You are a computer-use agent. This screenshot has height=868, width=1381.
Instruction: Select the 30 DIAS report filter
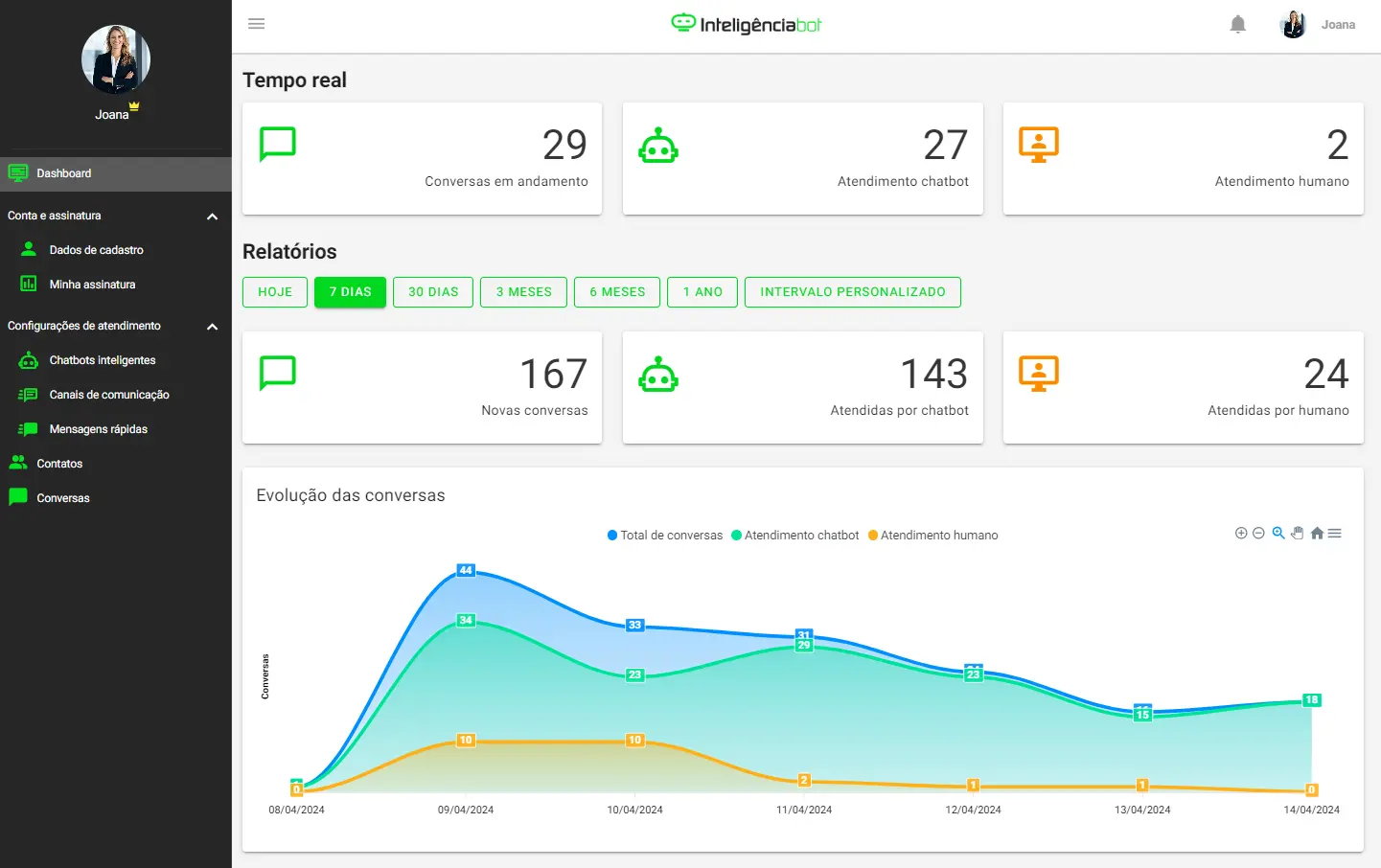click(433, 292)
